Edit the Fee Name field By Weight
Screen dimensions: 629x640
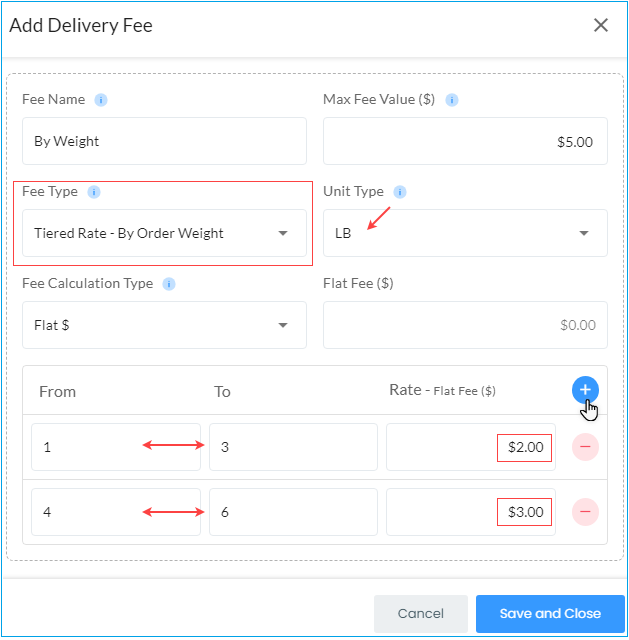click(164, 141)
